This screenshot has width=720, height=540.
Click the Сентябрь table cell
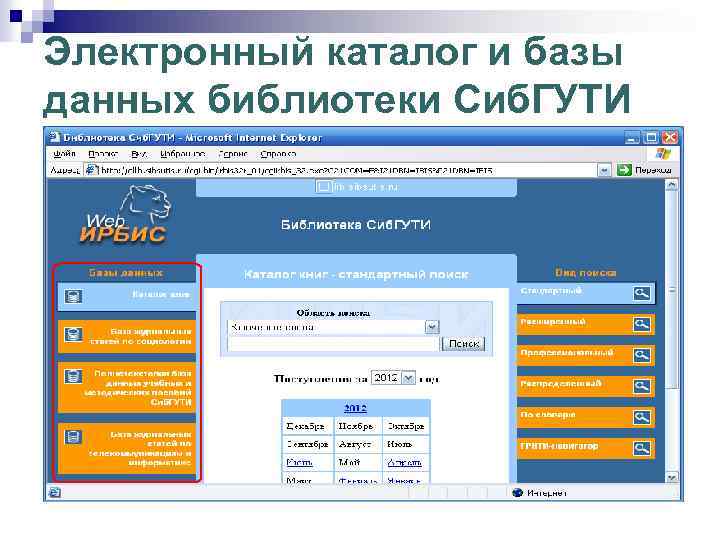pos(308,444)
